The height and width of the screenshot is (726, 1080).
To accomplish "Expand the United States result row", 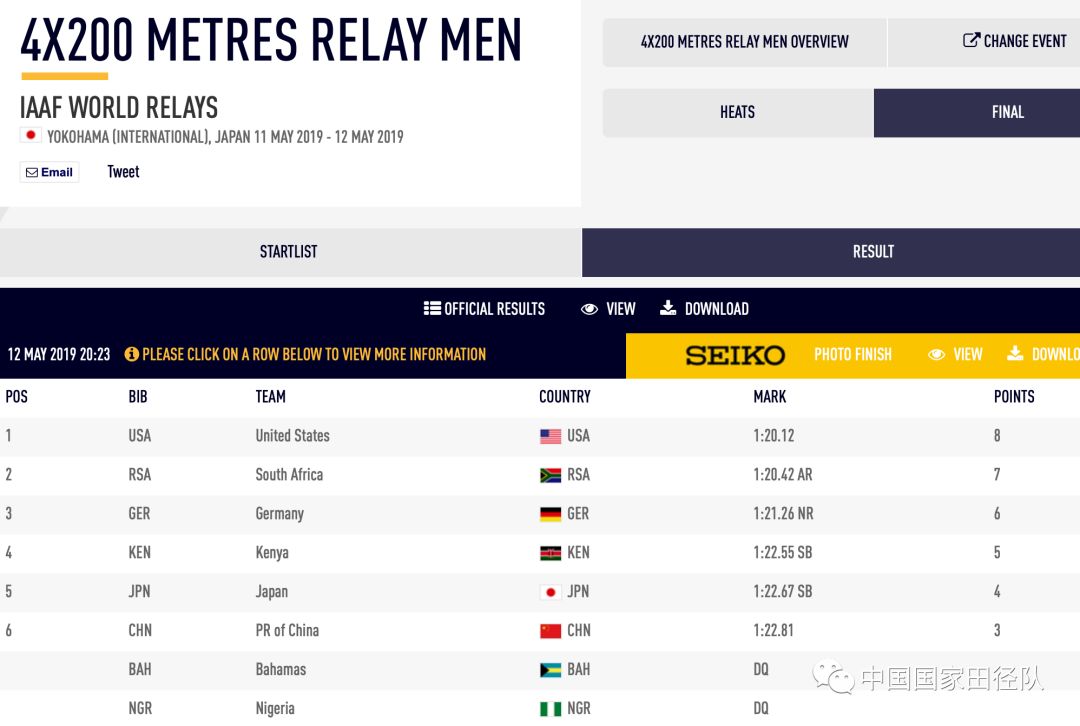I will click(x=292, y=436).
